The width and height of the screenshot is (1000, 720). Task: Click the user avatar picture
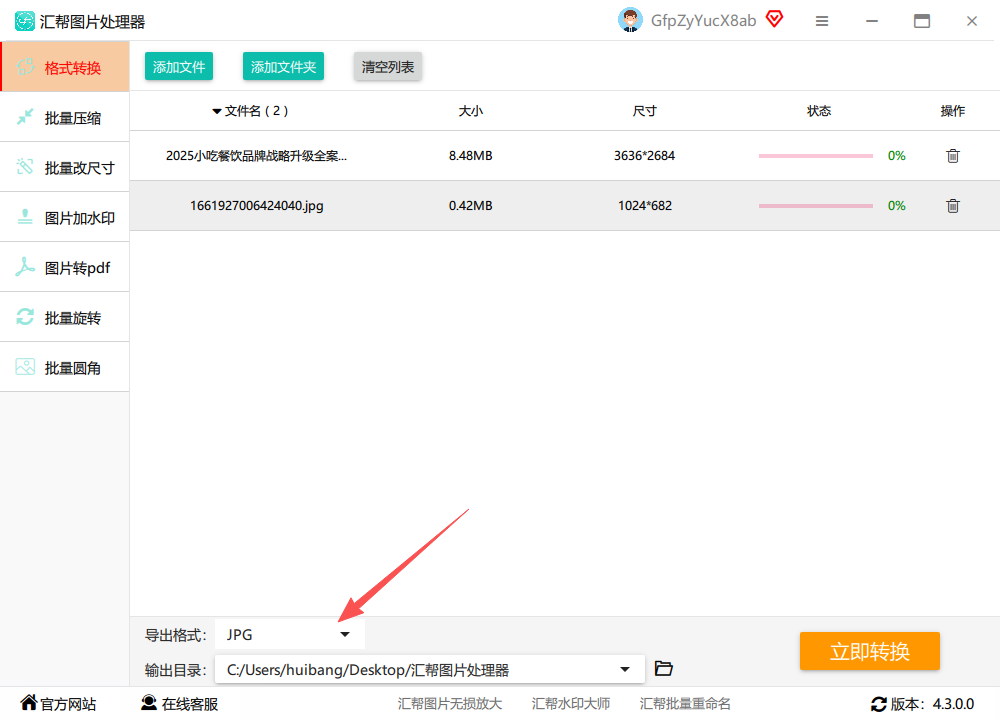coord(630,20)
